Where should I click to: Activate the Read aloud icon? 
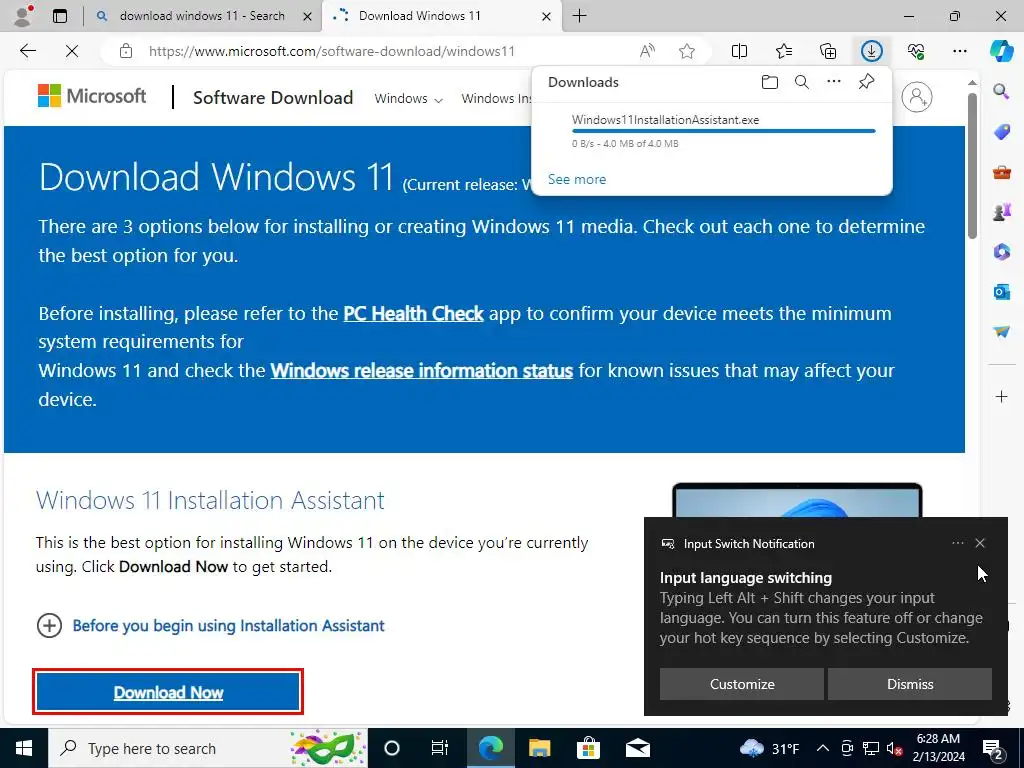647,51
